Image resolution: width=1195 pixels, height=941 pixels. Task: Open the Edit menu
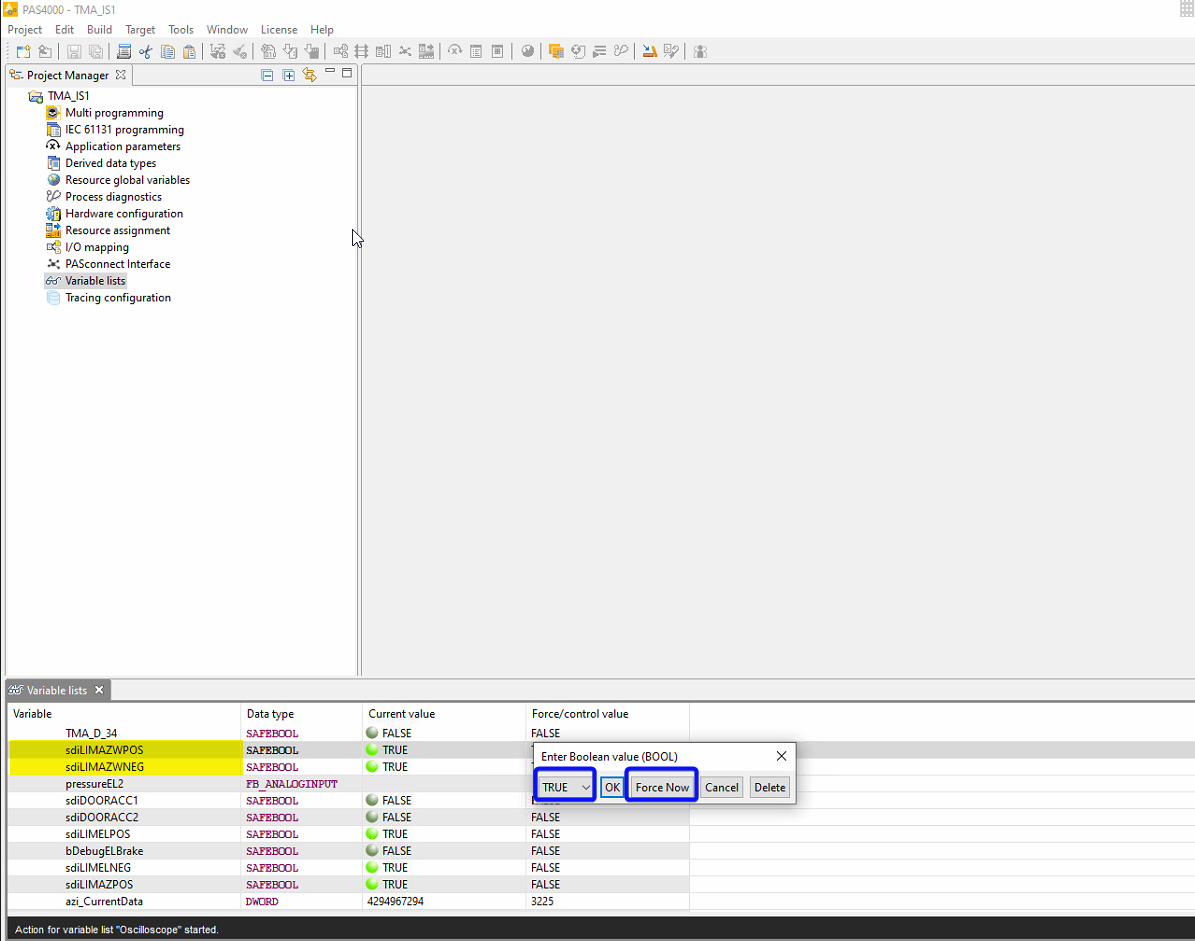[x=65, y=30]
